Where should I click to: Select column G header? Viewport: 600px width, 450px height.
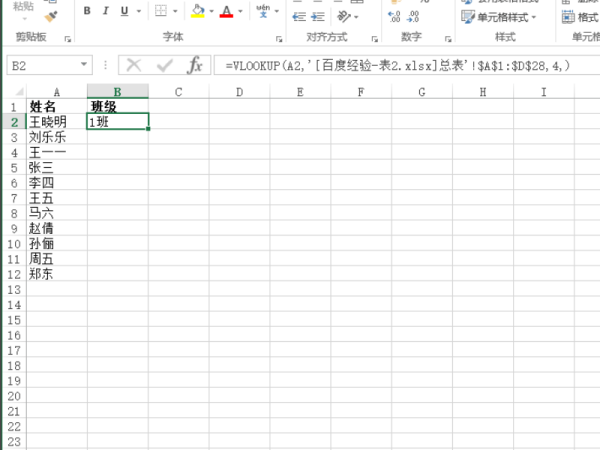[x=422, y=92]
